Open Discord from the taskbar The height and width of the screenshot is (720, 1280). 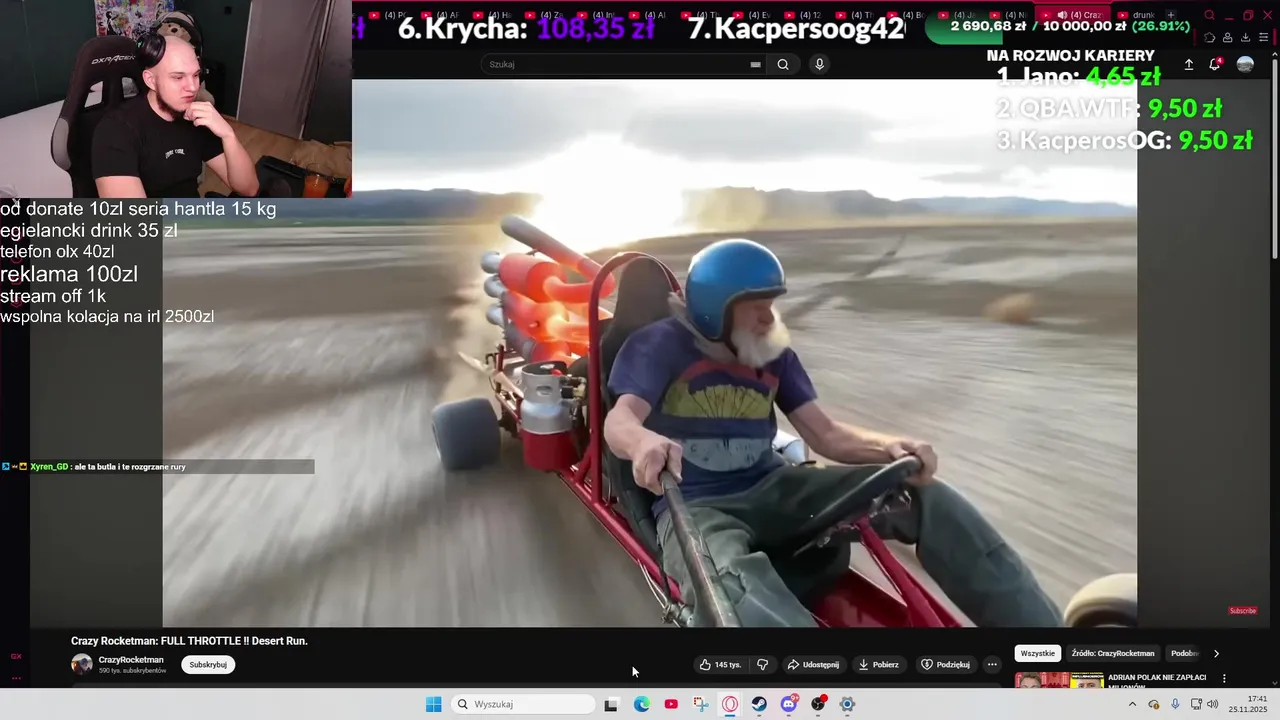pos(789,704)
